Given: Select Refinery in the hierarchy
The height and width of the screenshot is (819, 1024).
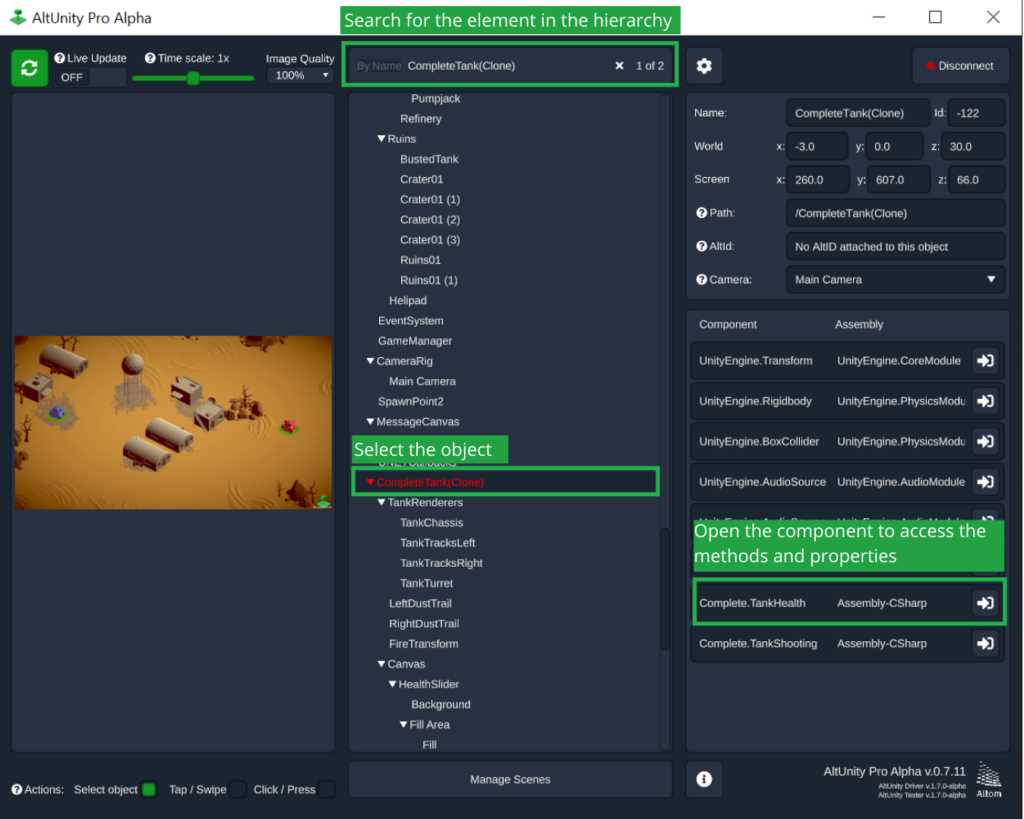Looking at the screenshot, I should 421,119.
